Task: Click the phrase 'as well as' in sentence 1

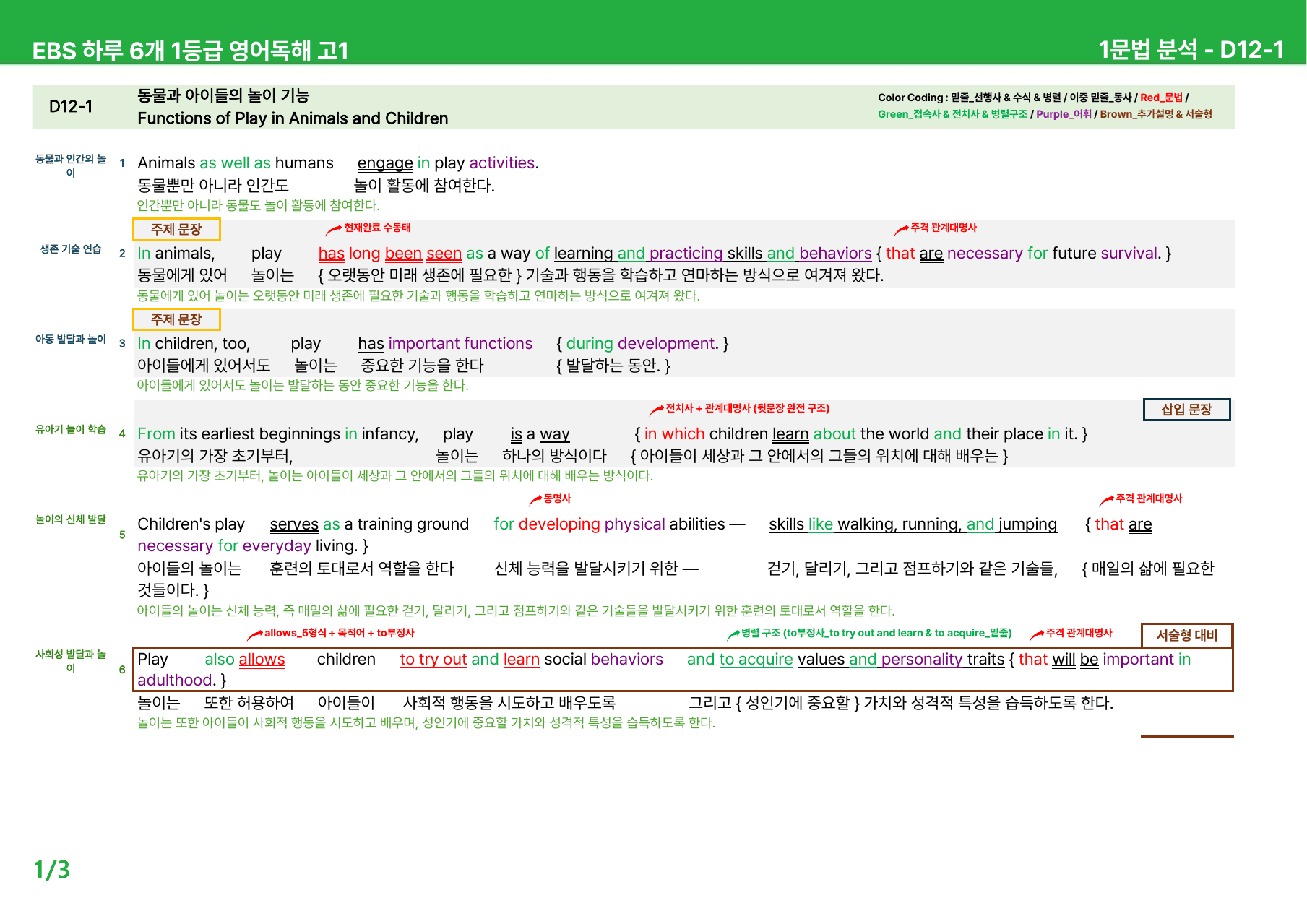Action: [235, 163]
